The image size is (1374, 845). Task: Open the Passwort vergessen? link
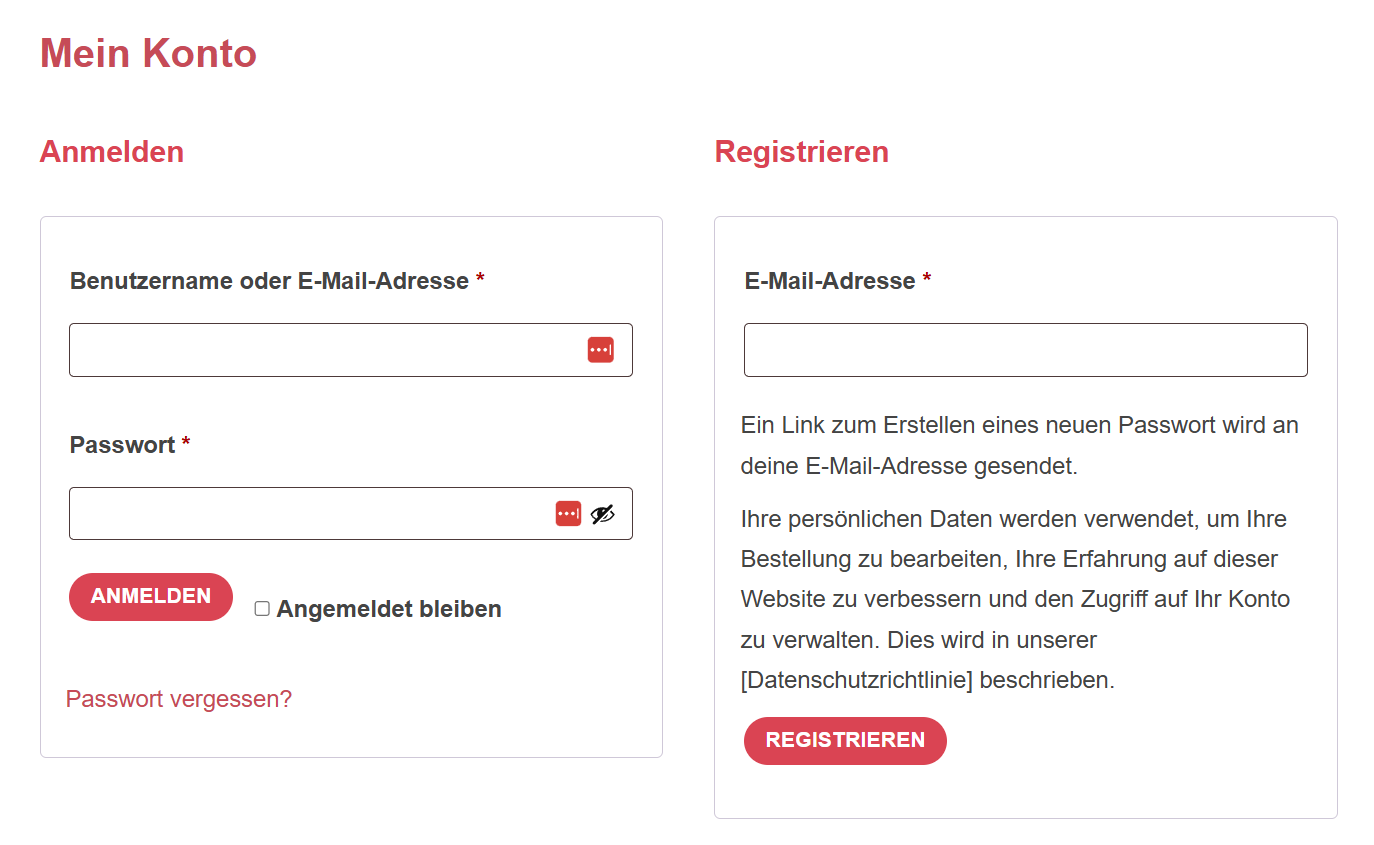tap(179, 699)
